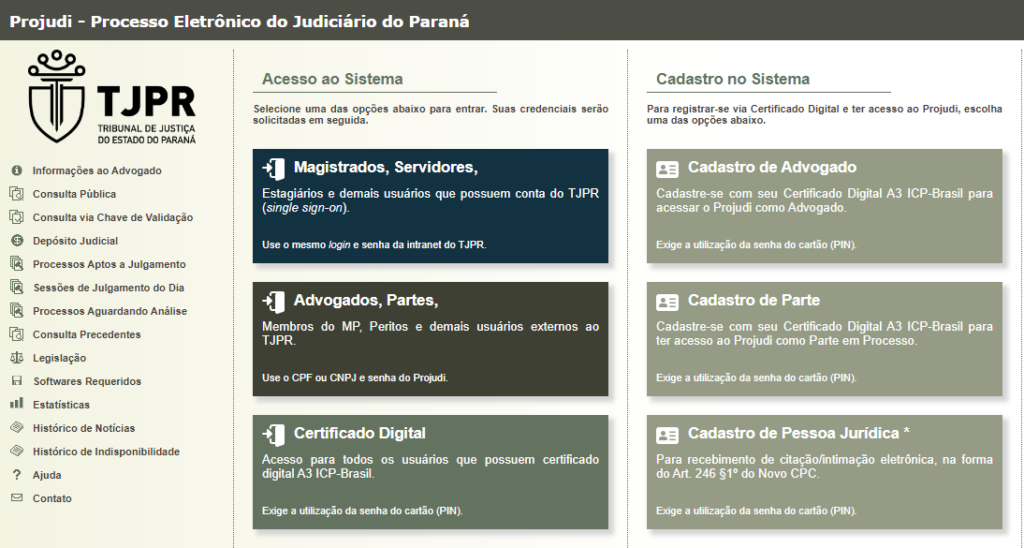Open Softwares Requeridos
This screenshot has width=1024, height=548.
click(x=87, y=381)
